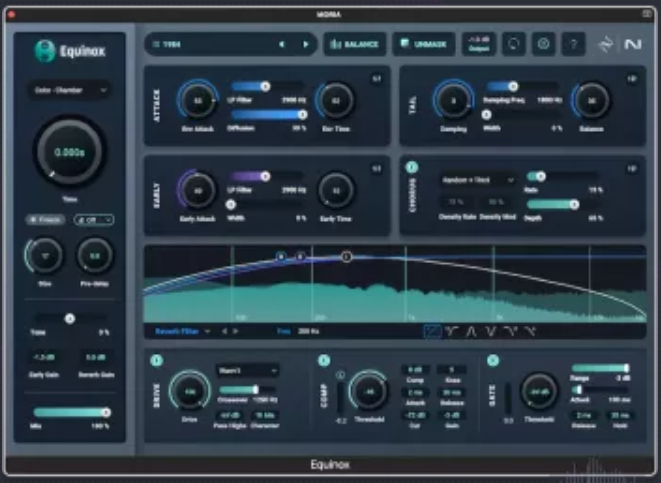Toggle the Chorus section power button
The height and width of the screenshot is (483, 661).
tap(412, 167)
